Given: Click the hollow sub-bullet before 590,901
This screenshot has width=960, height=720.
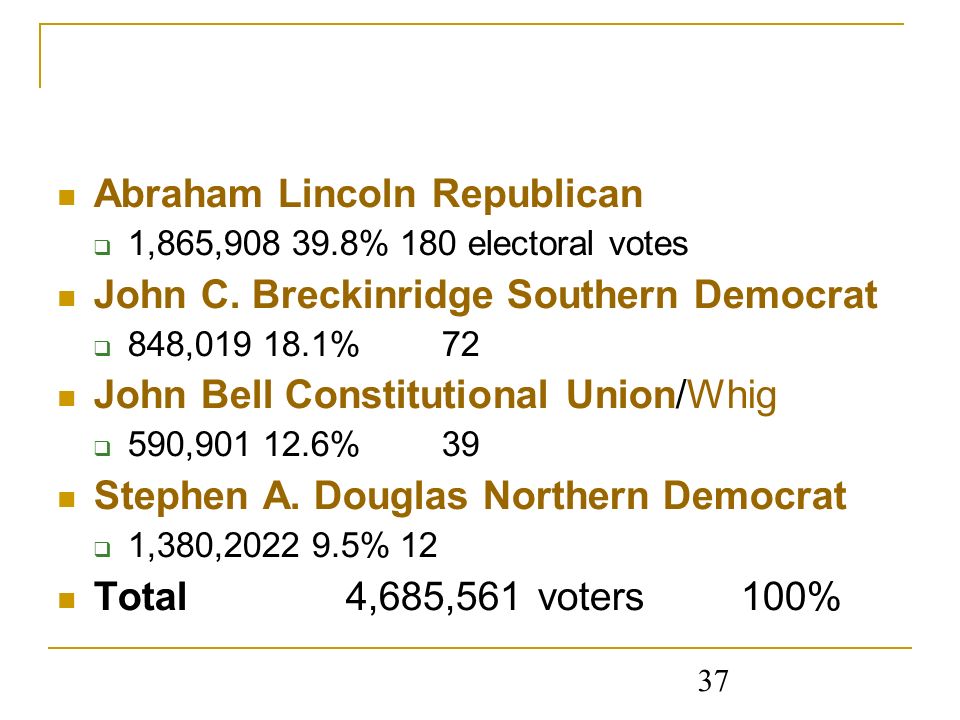Looking at the screenshot, I should [x=102, y=448].
